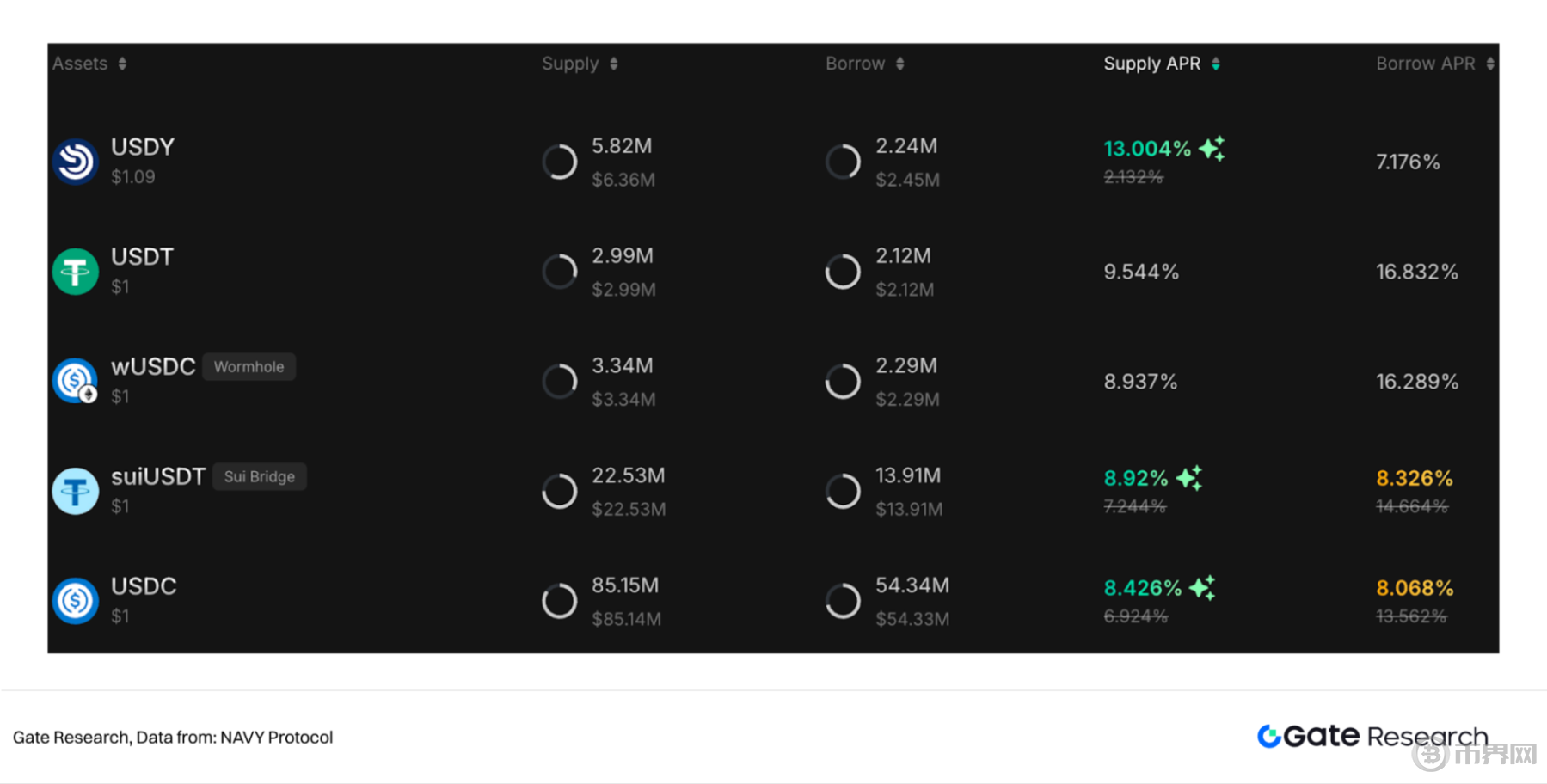The width and height of the screenshot is (1547, 784).
Task: Click the 9.544% supply APR value
Action: click(x=1141, y=272)
